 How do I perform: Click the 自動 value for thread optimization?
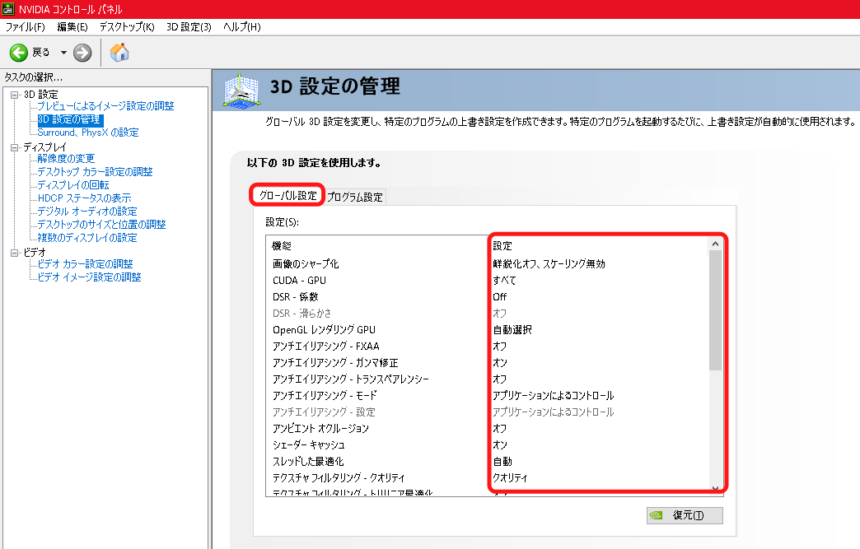(x=502, y=461)
